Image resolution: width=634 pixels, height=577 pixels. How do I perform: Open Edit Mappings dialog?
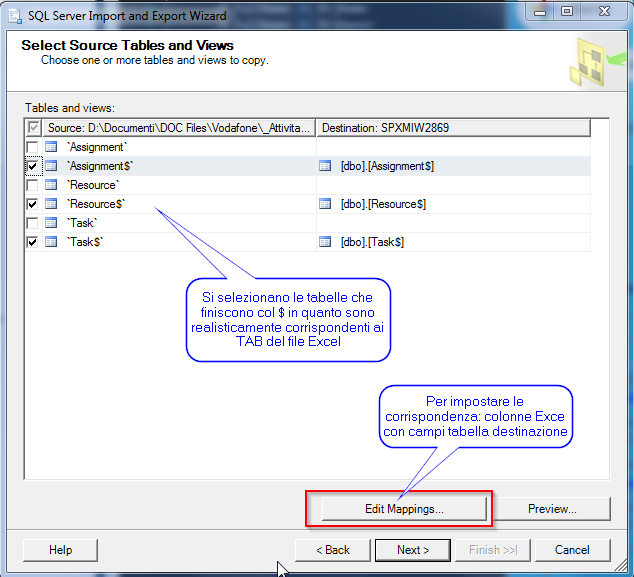404,509
